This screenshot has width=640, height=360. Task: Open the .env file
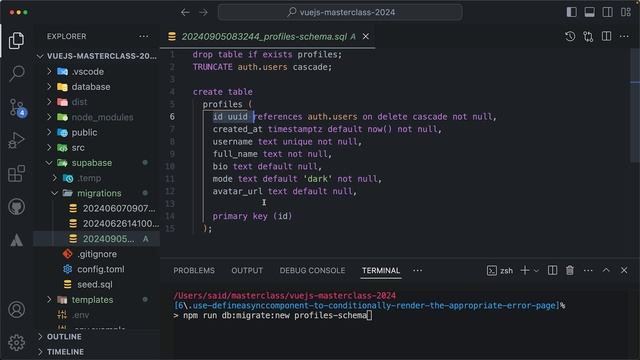[x=96, y=315]
